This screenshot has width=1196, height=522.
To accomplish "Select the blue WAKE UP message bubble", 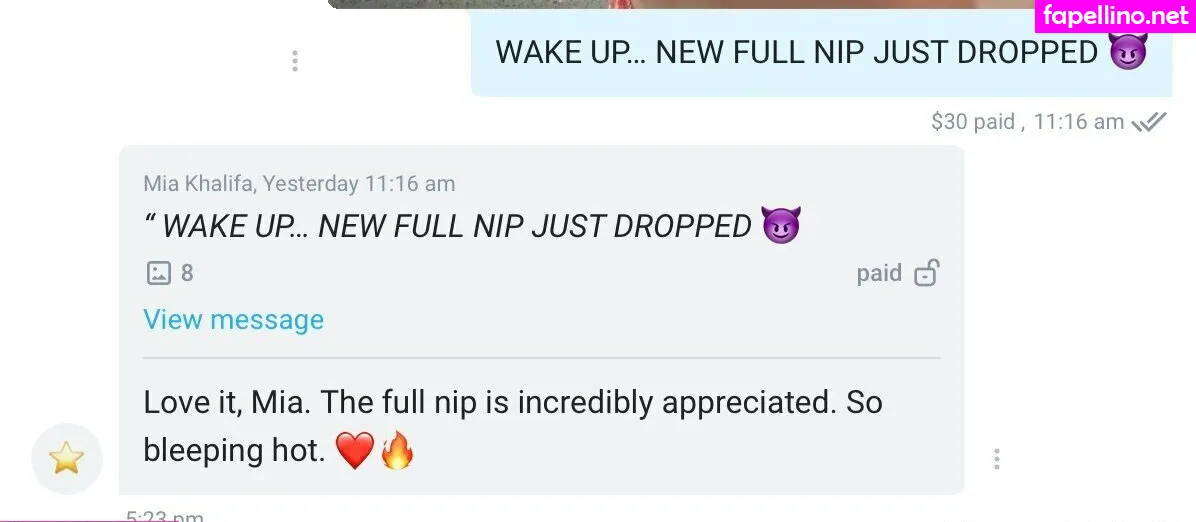I will pyautogui.click(x=821, y=53).
